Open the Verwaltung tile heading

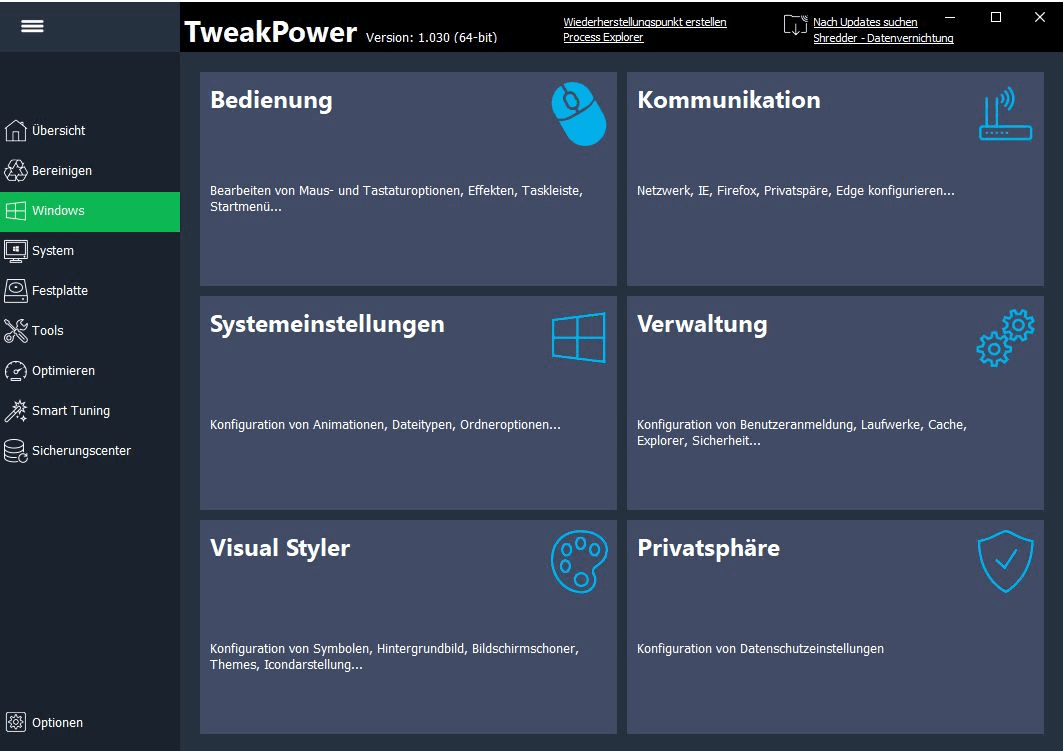[x=702, y=324]
